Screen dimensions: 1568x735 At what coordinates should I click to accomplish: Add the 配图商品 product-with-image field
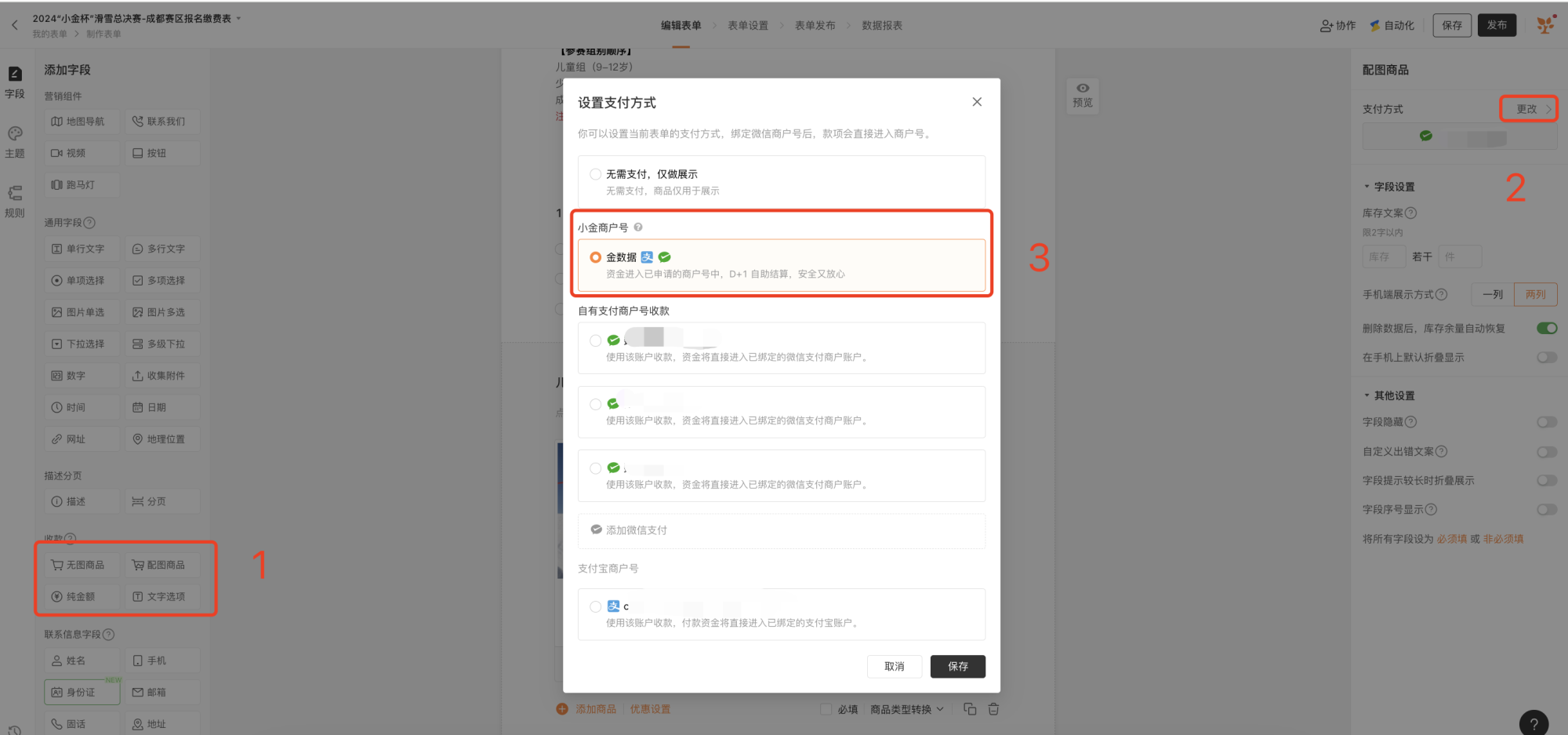tap(162, 565)
